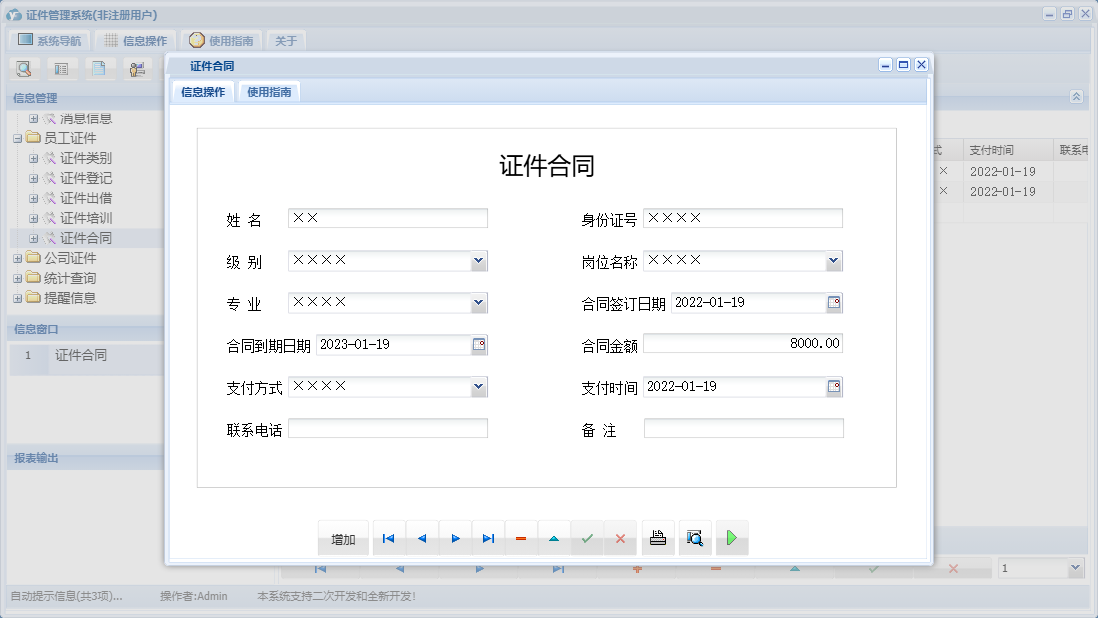The image size is (1098, 618).
Task: Jump to last record with the arrow-bar icon
Action: click(488, 538)
